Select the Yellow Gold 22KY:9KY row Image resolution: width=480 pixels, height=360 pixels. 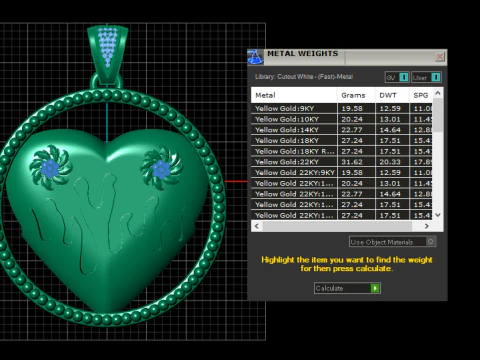click(342, 172)
